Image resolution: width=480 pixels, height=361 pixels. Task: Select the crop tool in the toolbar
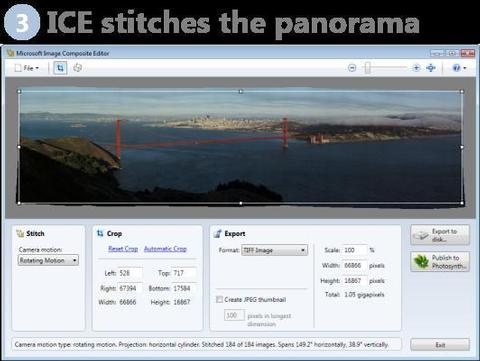pyautogui.click(x=60, y=68)
